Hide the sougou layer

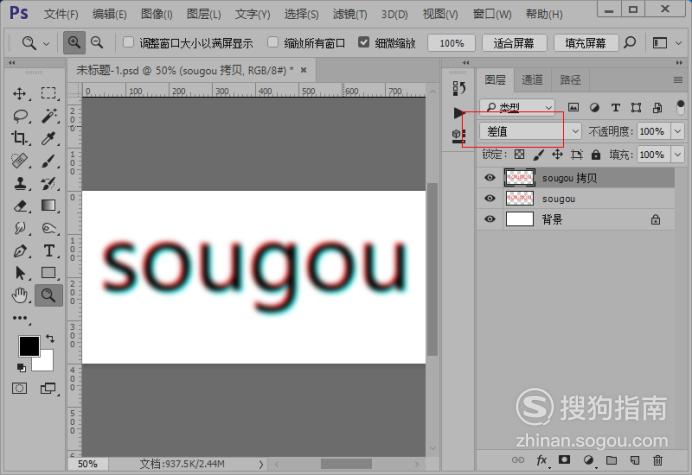tap(489, 198)
